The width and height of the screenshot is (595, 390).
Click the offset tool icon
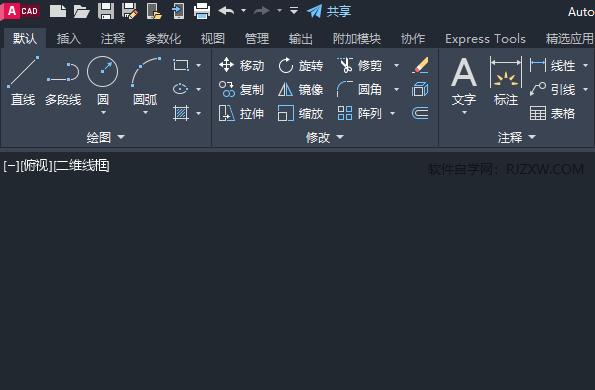[420, 113]
